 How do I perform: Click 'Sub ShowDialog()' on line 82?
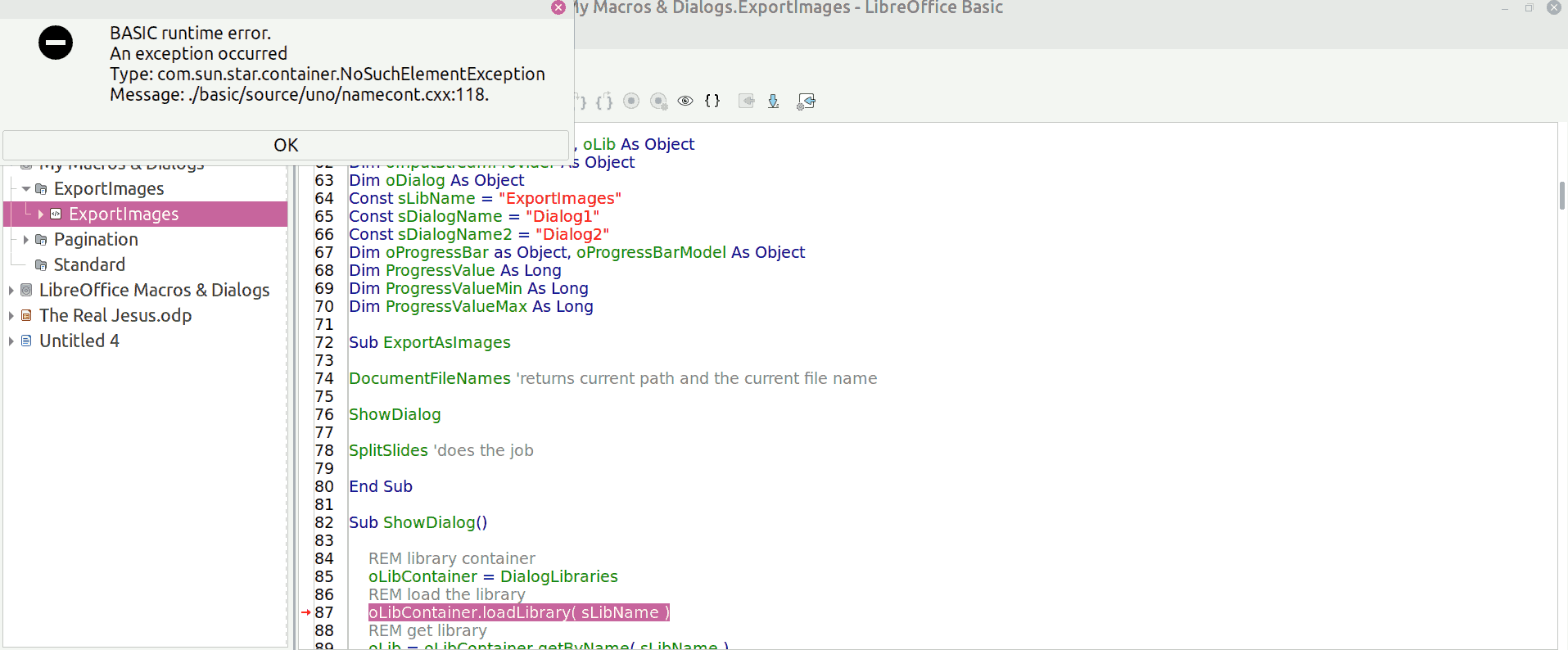coord(418,523)
